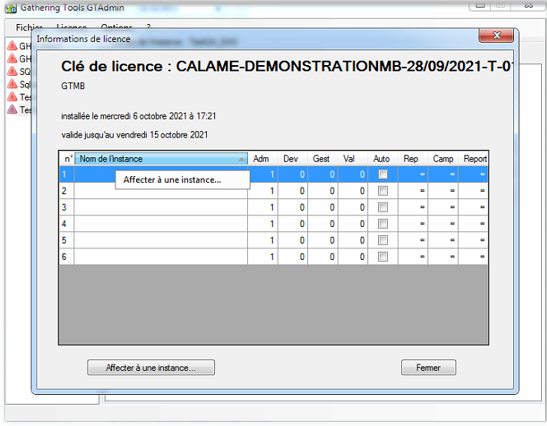The image size is (547, 426).
Task: Click the Camp cell in row 5
Action: pos(443,240)
